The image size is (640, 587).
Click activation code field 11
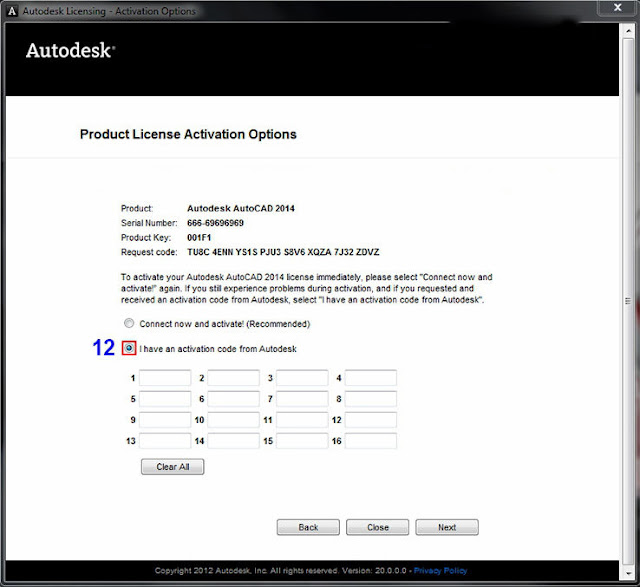click(302, 420)
